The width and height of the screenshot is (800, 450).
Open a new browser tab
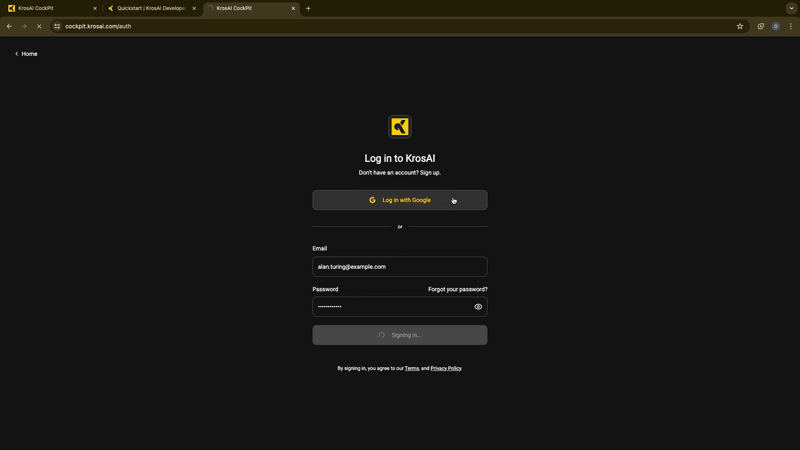point(308,8)
